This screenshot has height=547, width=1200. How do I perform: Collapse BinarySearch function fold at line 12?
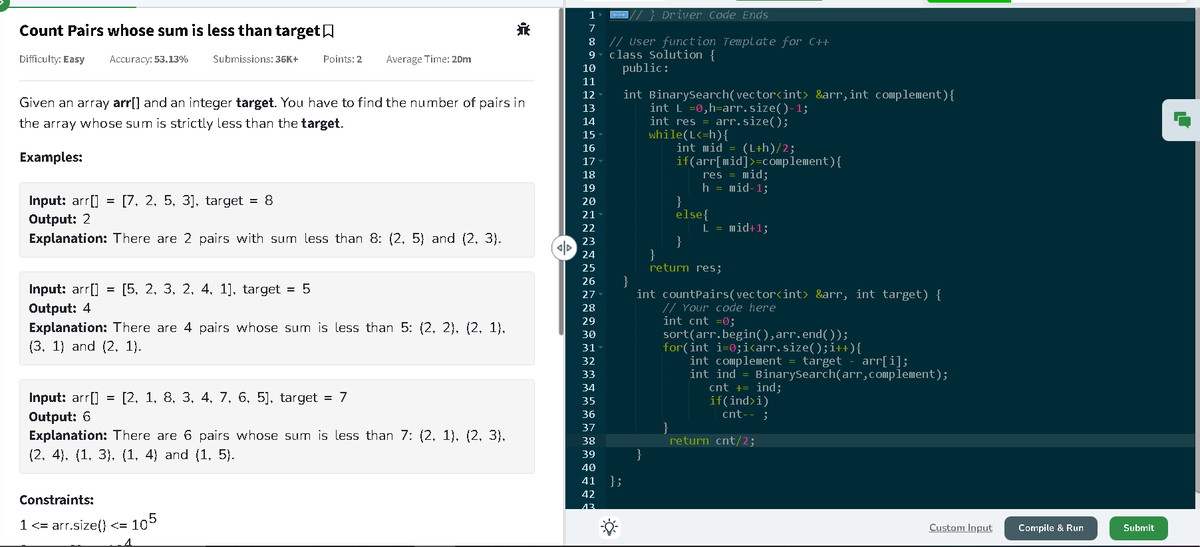(x=603, y=95)
